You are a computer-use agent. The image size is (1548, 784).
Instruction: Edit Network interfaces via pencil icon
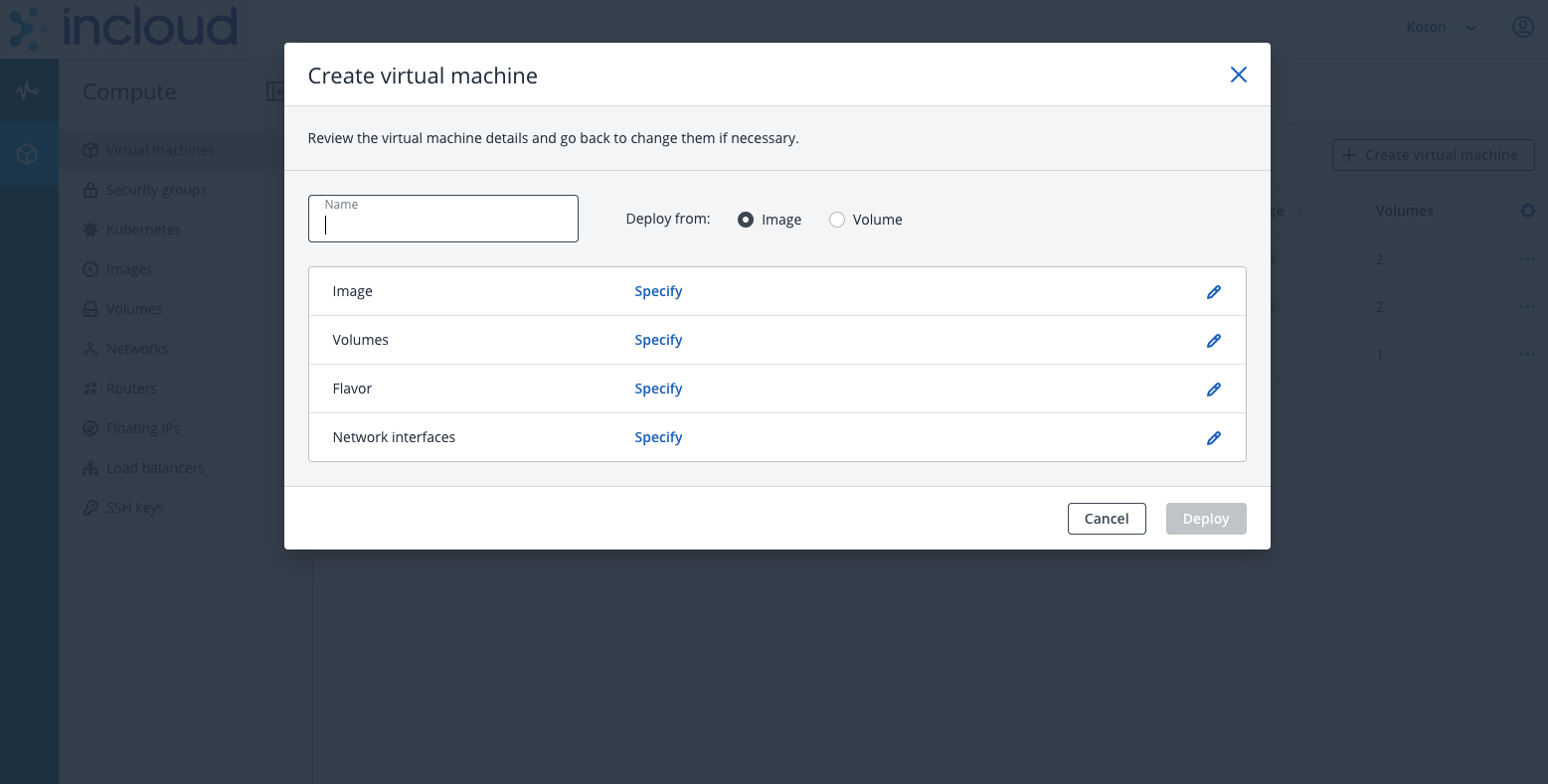click(1214, 438)
